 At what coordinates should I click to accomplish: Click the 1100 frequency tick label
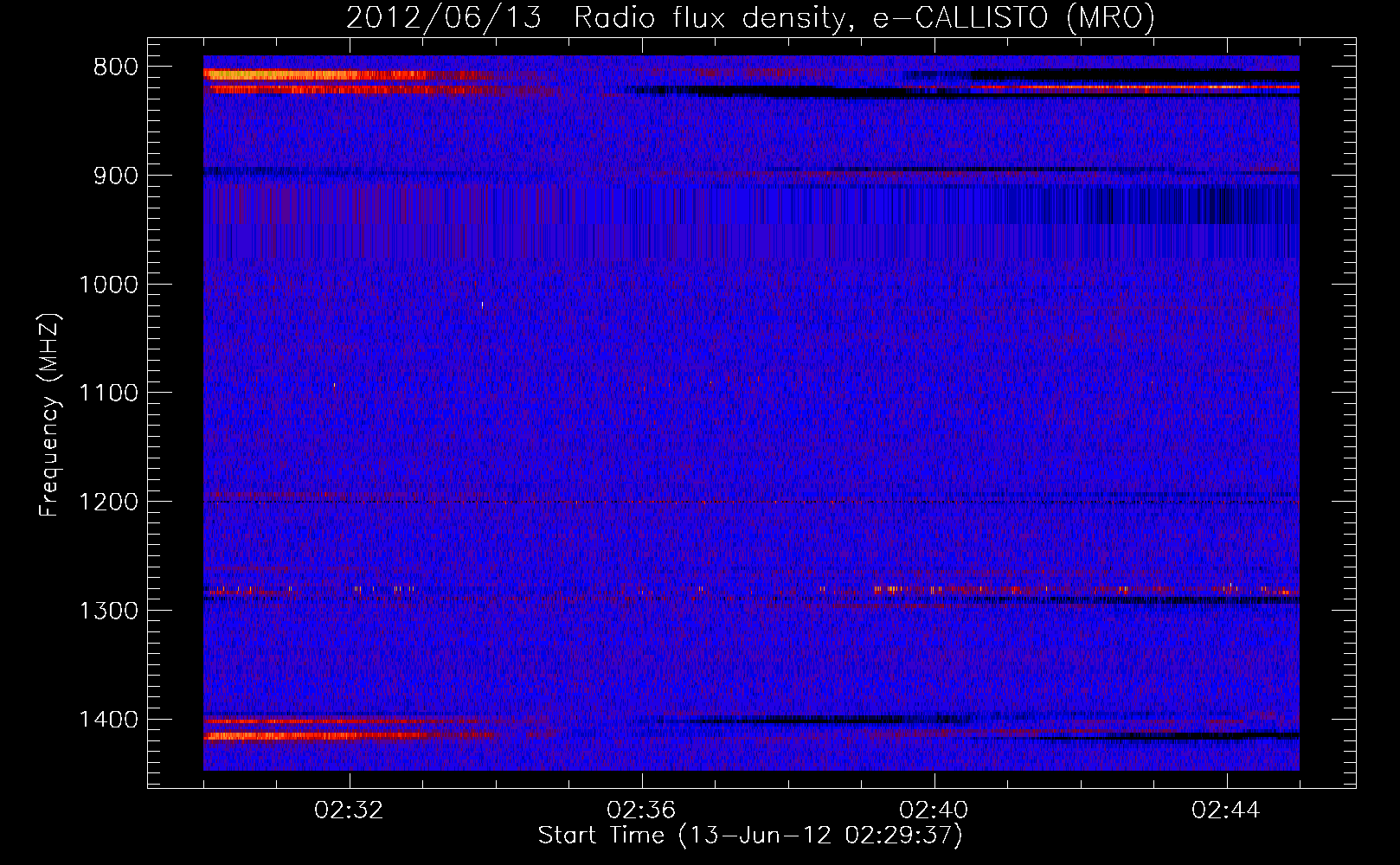point(109,394)
